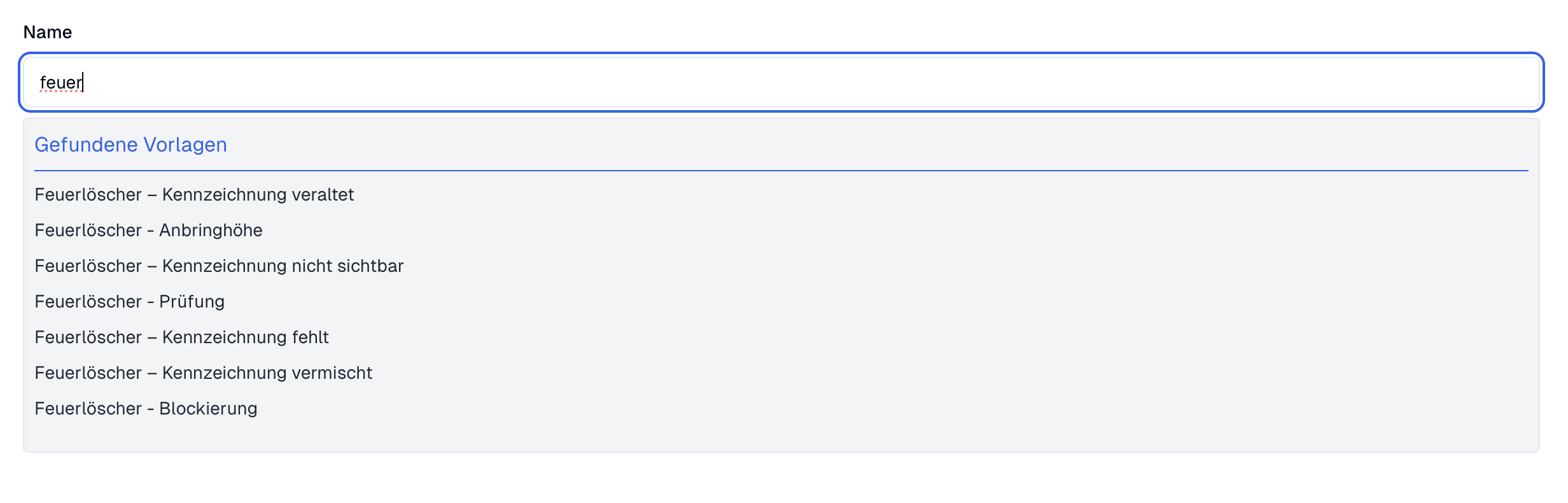Use the missing labeling (fehlt) template
This screenshot has width=1568, height=503.
181,337
